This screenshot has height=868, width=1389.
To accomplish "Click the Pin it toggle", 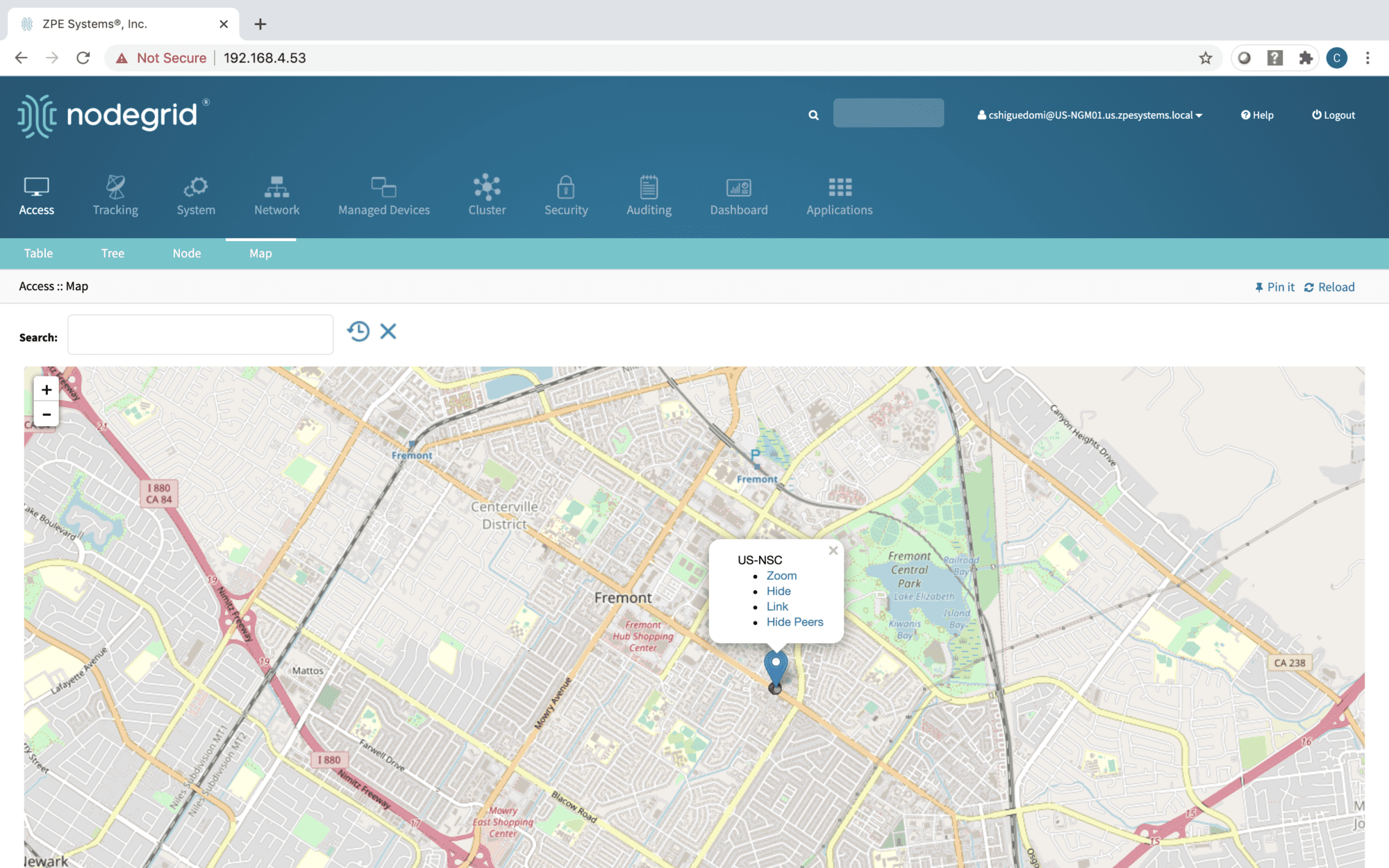I will click(1274, 287).
